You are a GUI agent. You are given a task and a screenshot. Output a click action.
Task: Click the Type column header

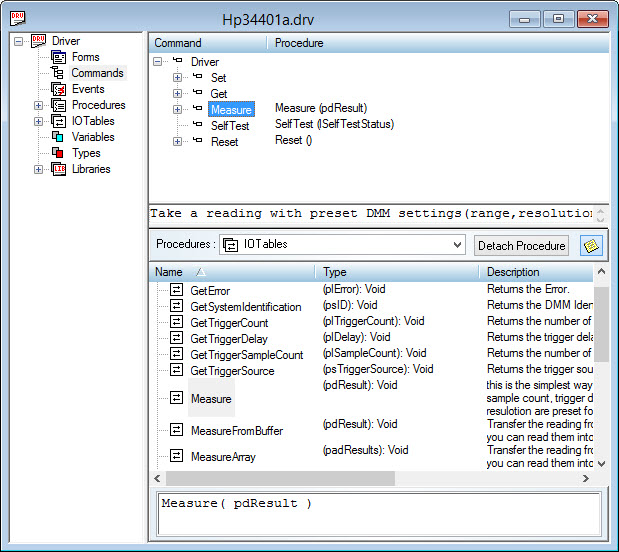[x=397, y=272]
